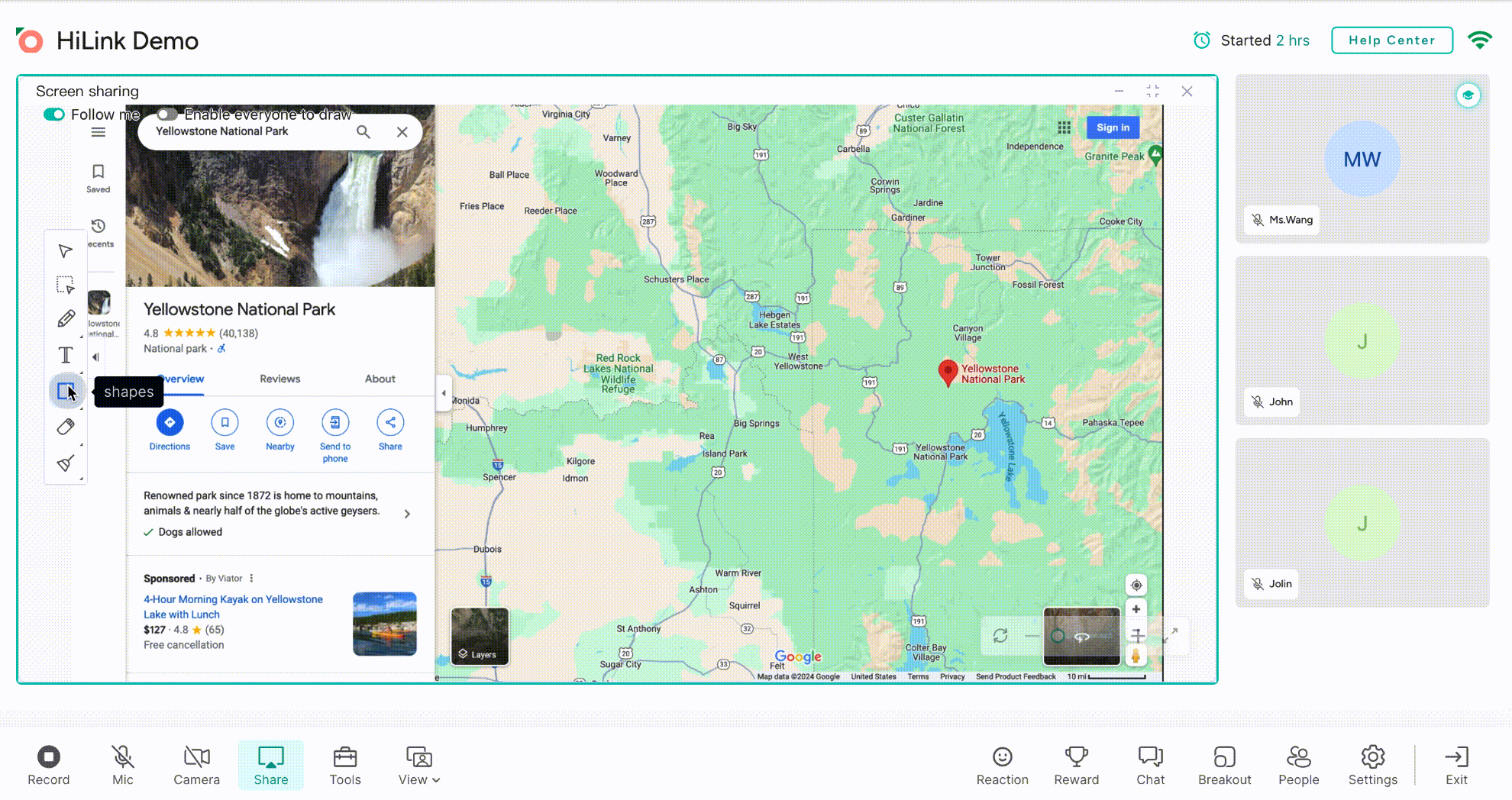The height and width of the screenshot is (800, 1512).
Task: Open the Terms link on the map
Action: tap(918, 676)
